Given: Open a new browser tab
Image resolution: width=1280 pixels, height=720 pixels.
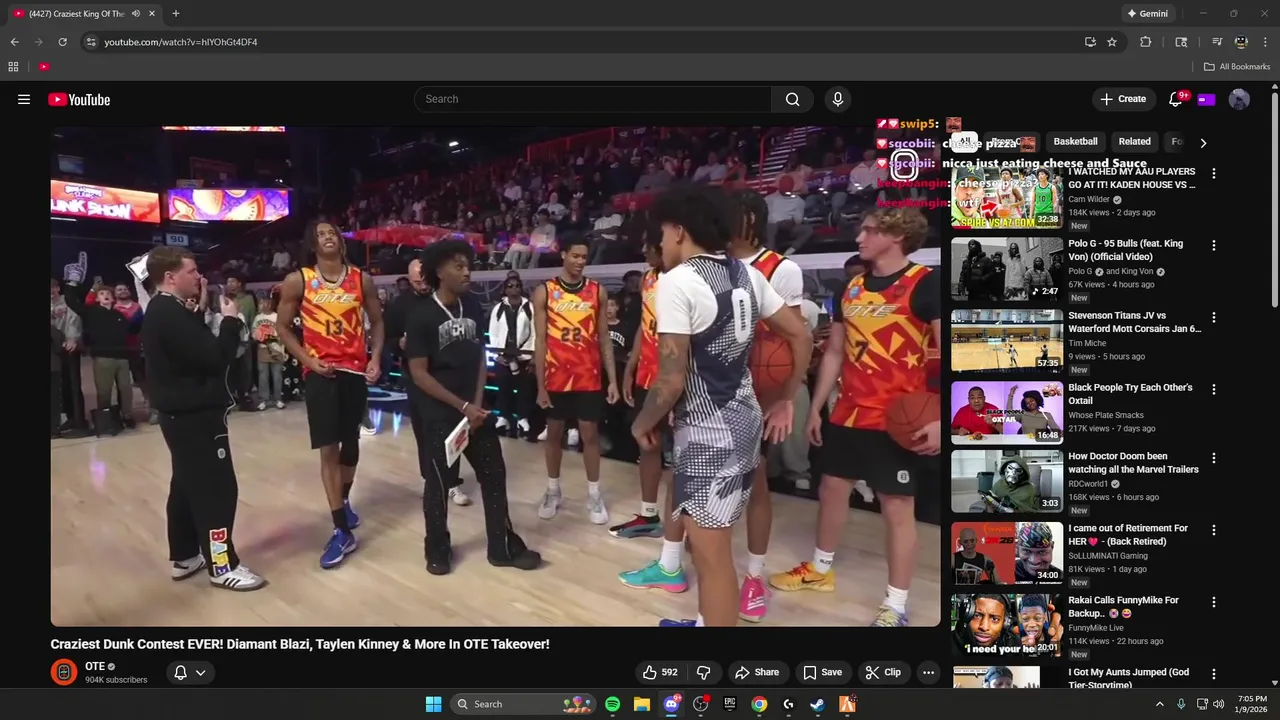Looking at the screenshot, I should click(175, 14).
